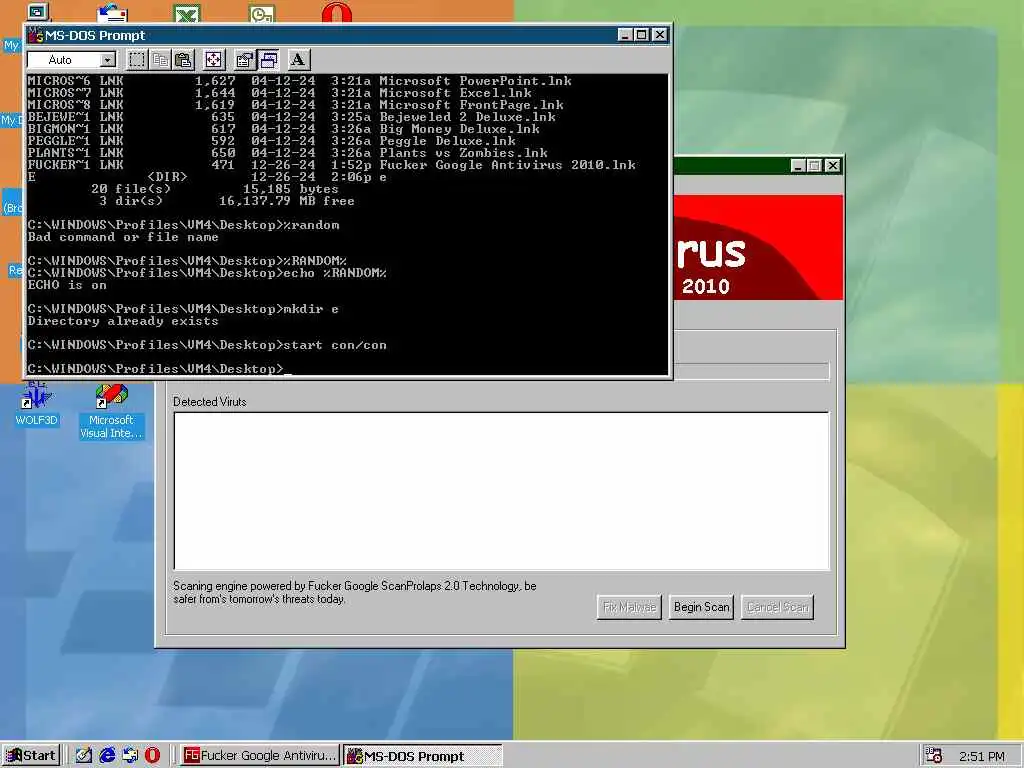This screenshot has width=1024, height=768.
Task: Click the 'Peggle Deluxe.lnk' console line
Action: [x=272, y=140]
